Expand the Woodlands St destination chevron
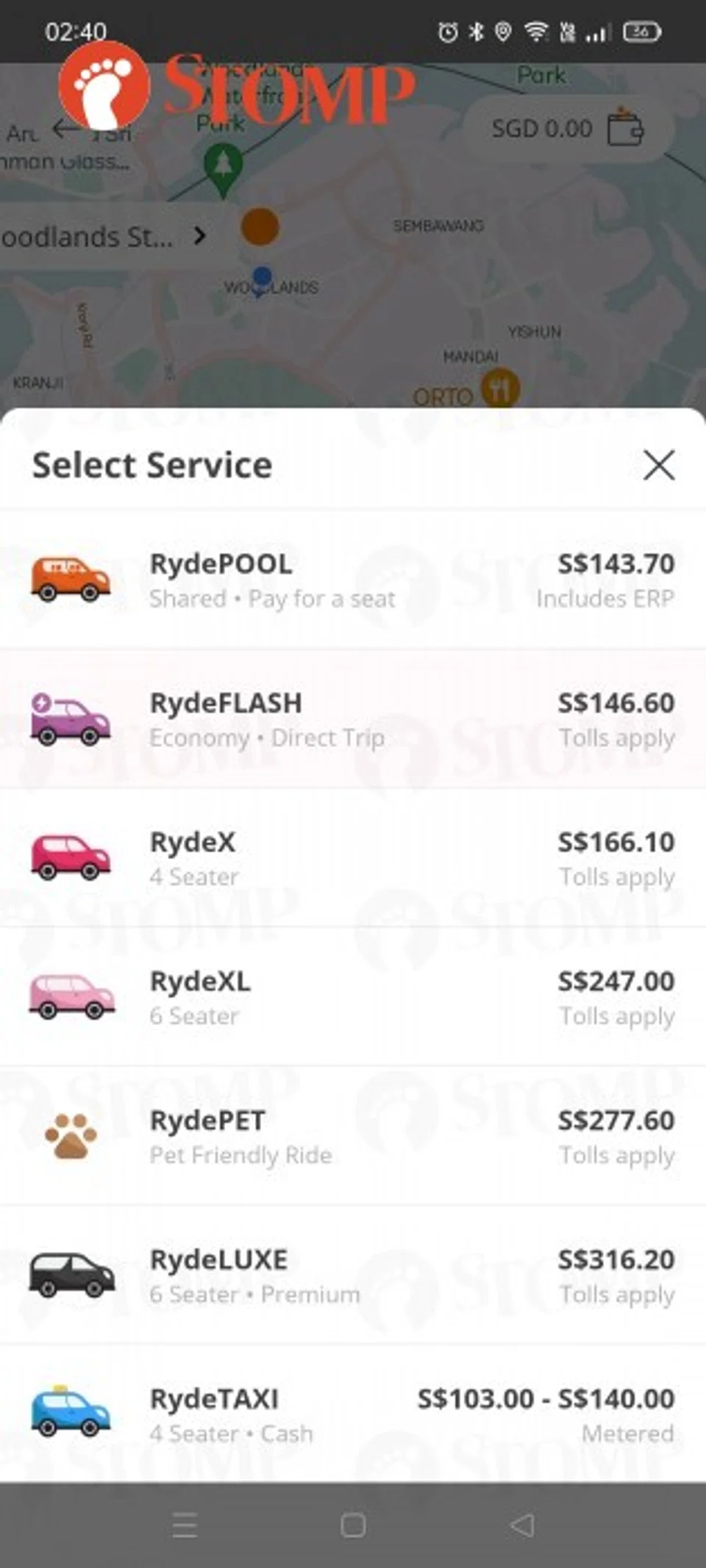 click(x=199, y=236)
